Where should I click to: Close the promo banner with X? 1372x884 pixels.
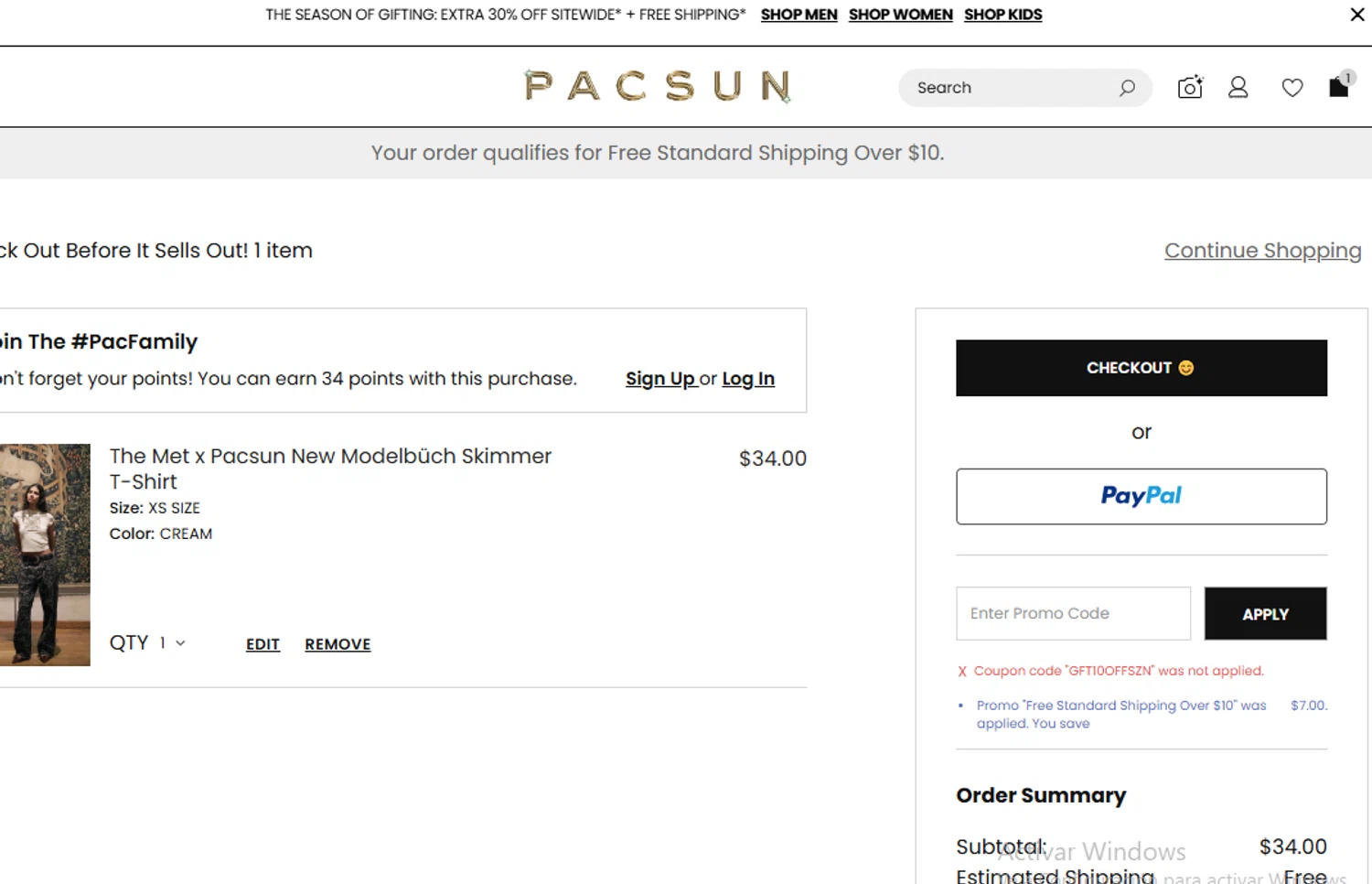click(x=1357, y=15)
